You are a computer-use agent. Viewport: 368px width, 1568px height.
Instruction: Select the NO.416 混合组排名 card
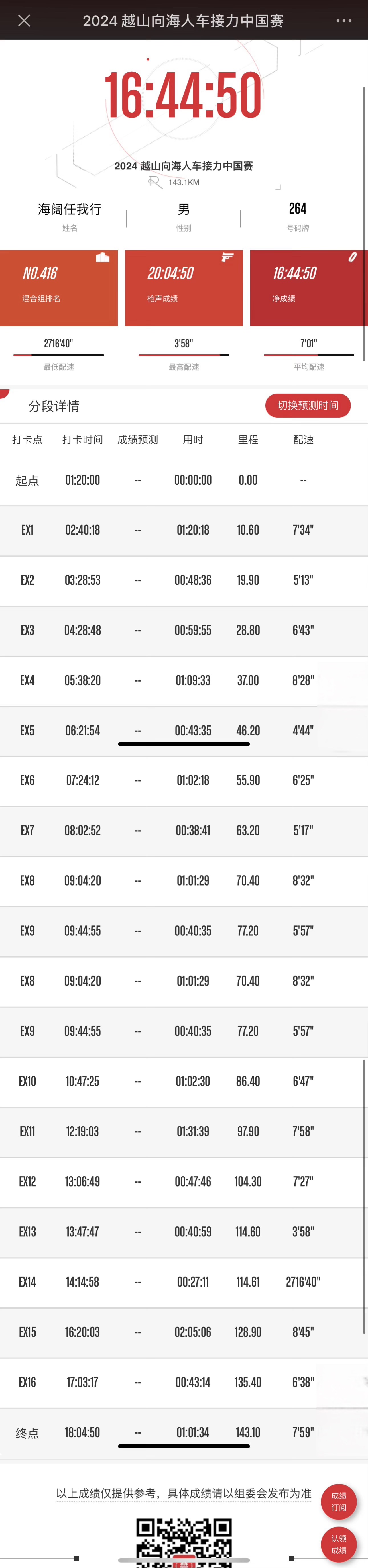[58, 287]
